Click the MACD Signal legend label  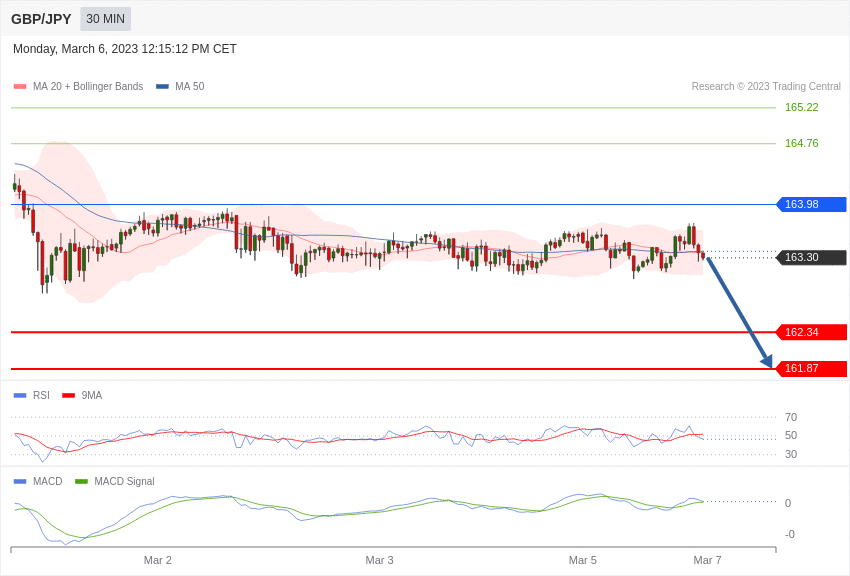(124, 481)
